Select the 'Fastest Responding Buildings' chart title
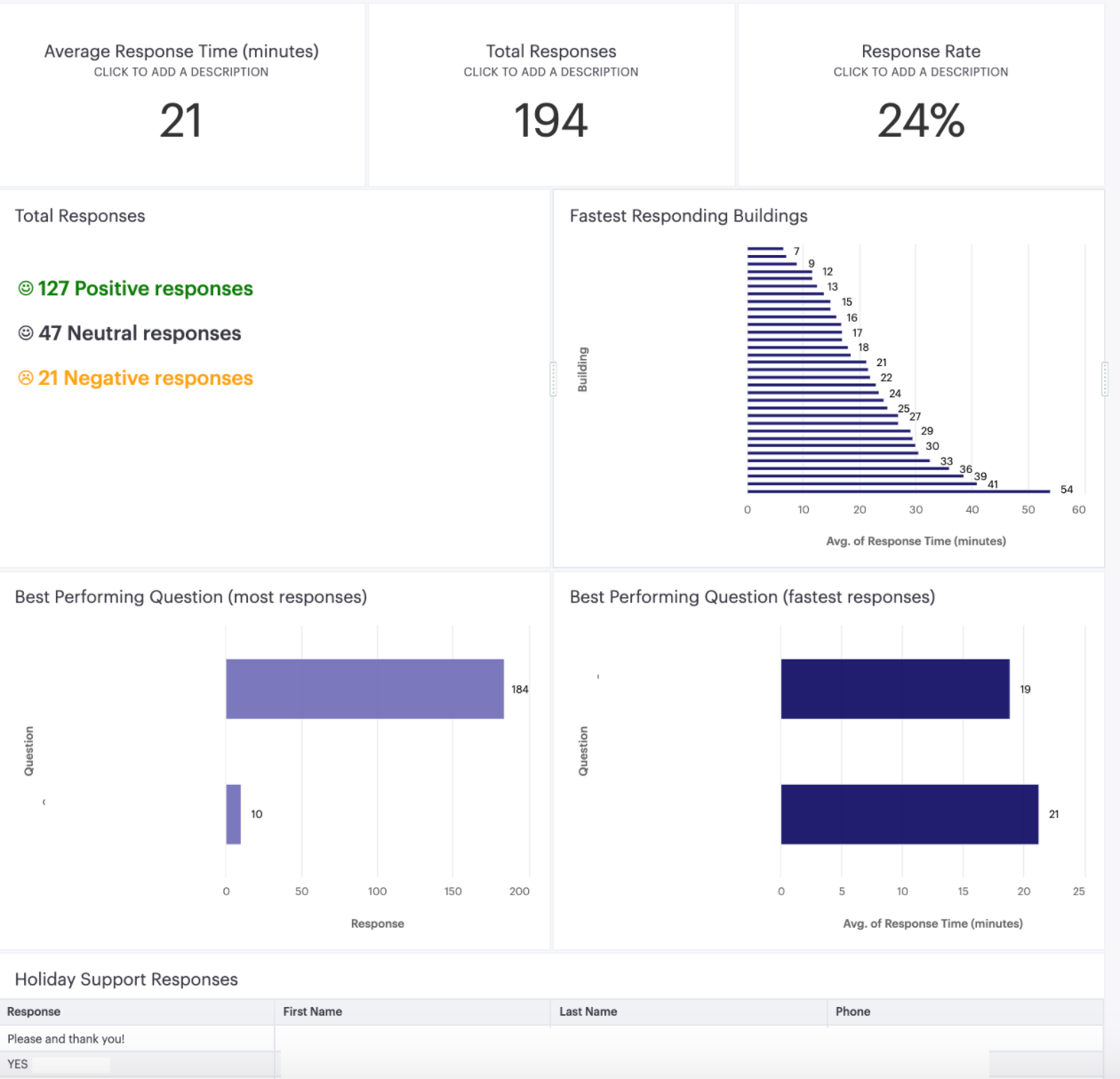The image size is (1120, 1079). [689, 216]
